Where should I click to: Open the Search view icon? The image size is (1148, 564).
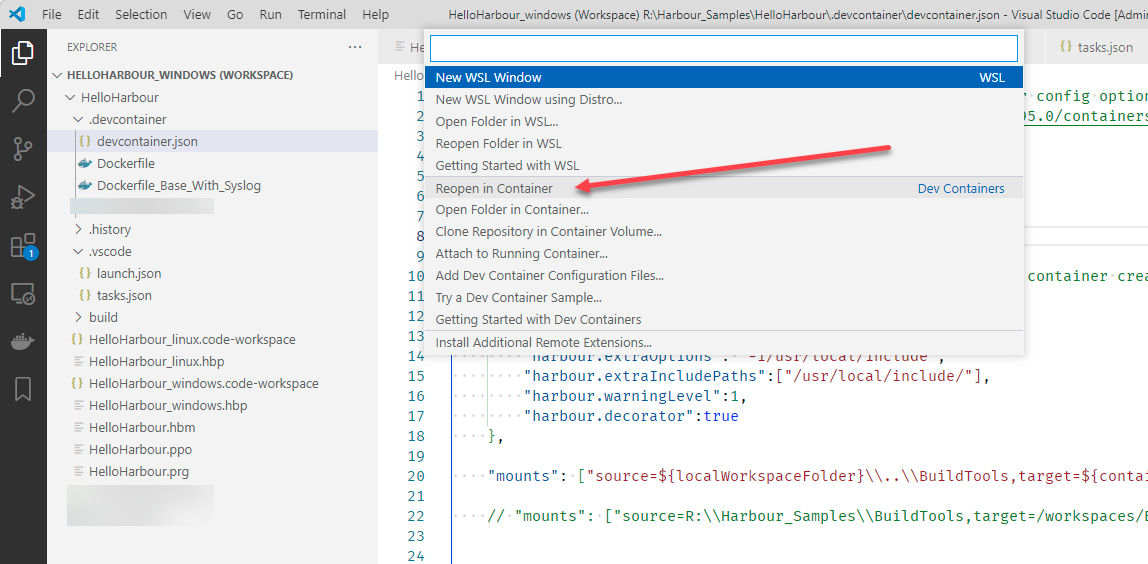22,101
